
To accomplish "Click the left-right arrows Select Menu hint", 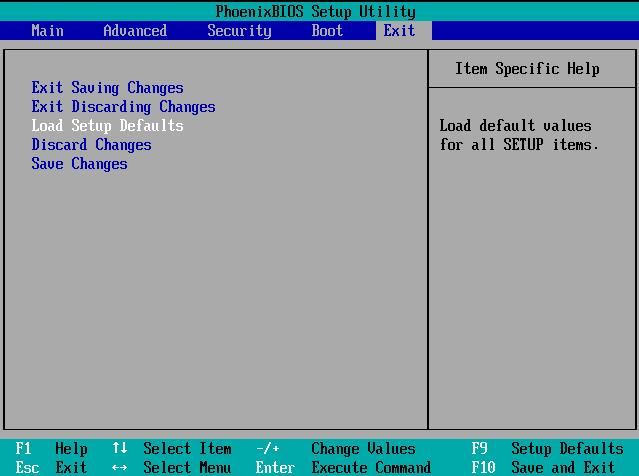I will (x=172, y=467).
